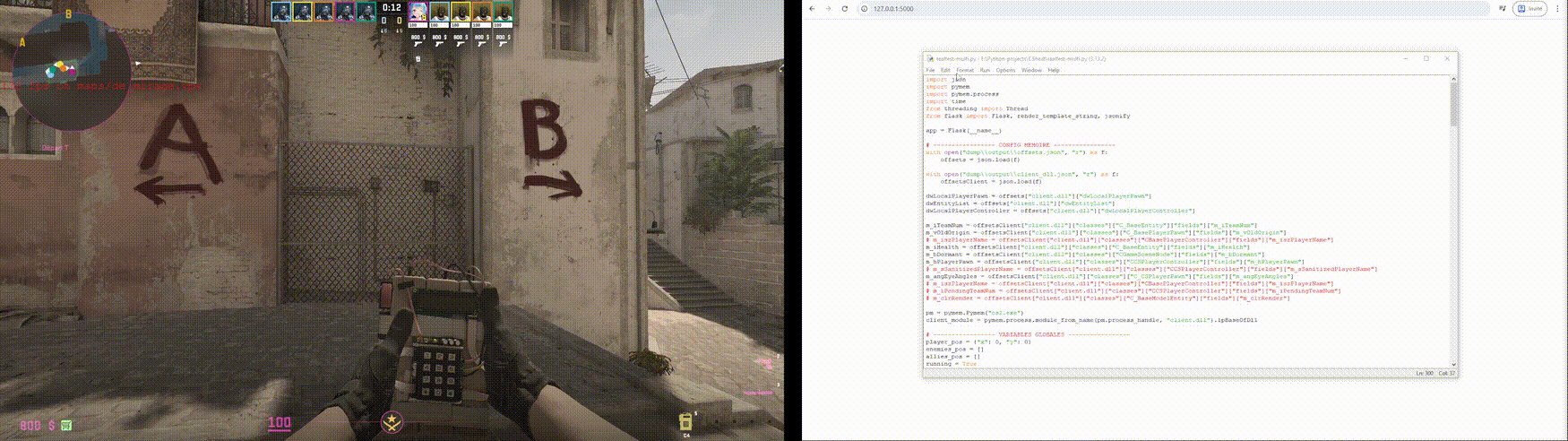Click the C4 bomb inventory icon

tap(685, 421)
